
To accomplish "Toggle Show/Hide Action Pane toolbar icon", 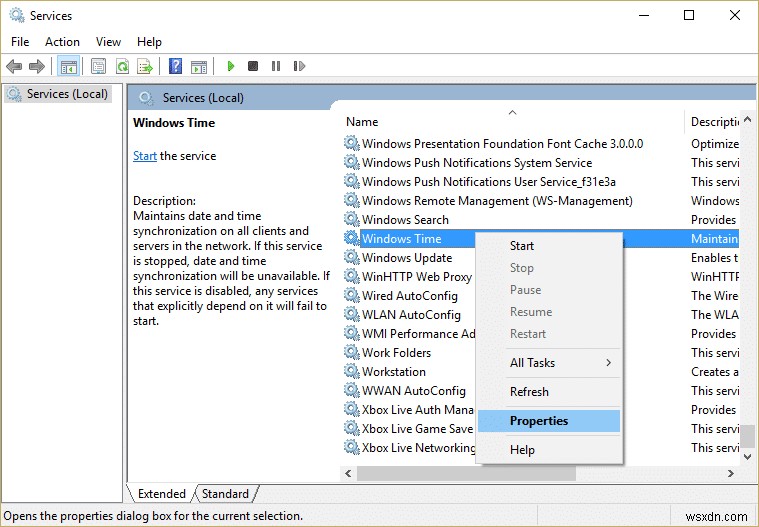I will coord(199,66).
